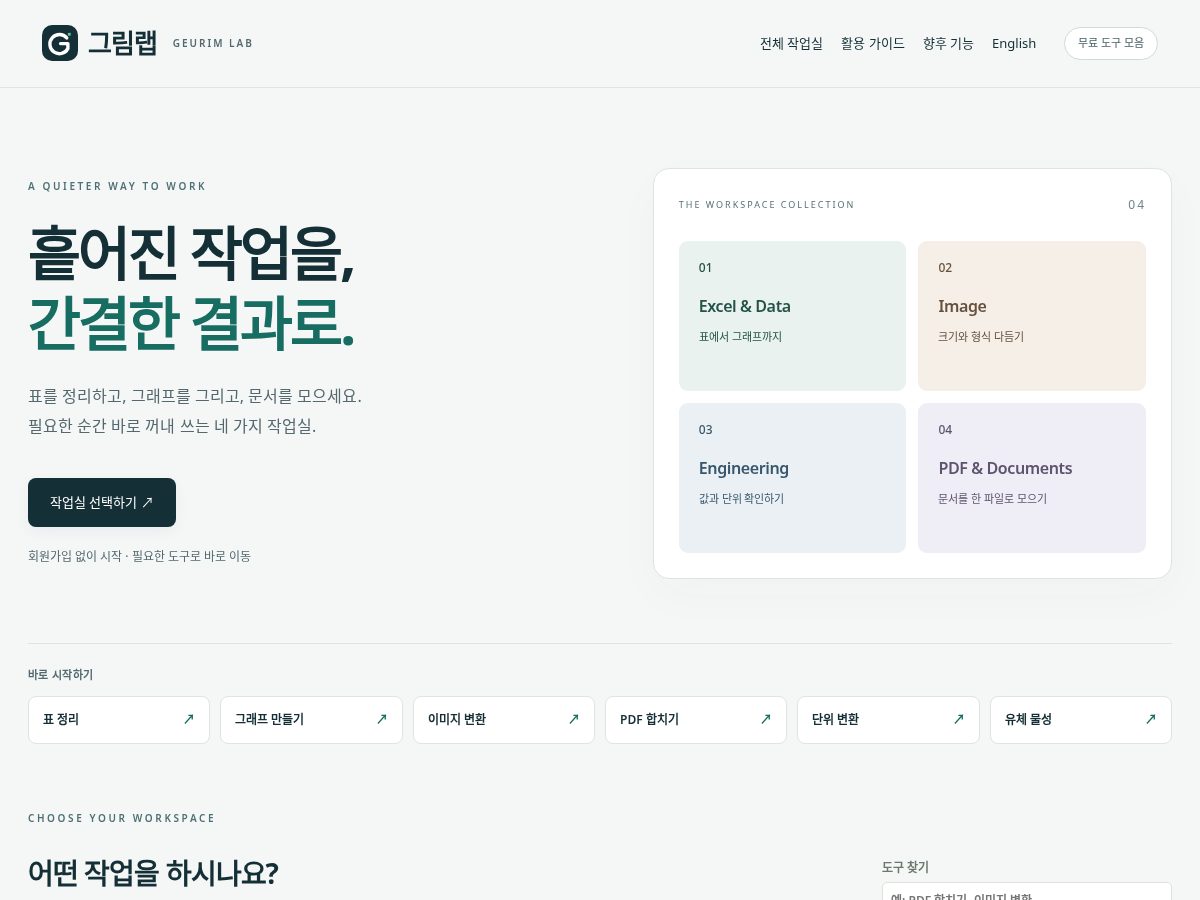Click the arrow icon on PDF 합치기
Viewport: 1200px width, 900px height.
pyautogui.click(x=766, y=719)
